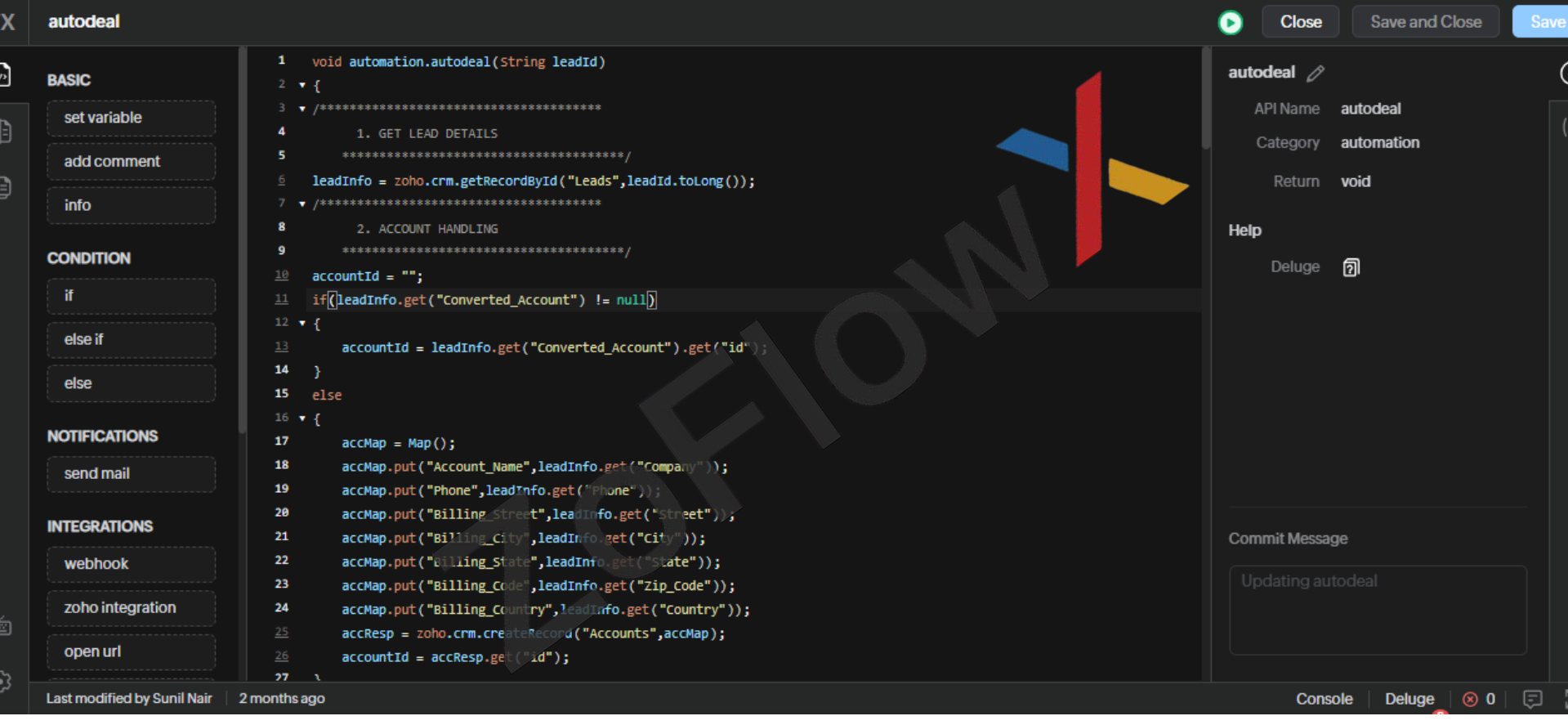This screenshot has width=1568, height=725.
Task: Insert a webhook block
Action: pos(132,564)
